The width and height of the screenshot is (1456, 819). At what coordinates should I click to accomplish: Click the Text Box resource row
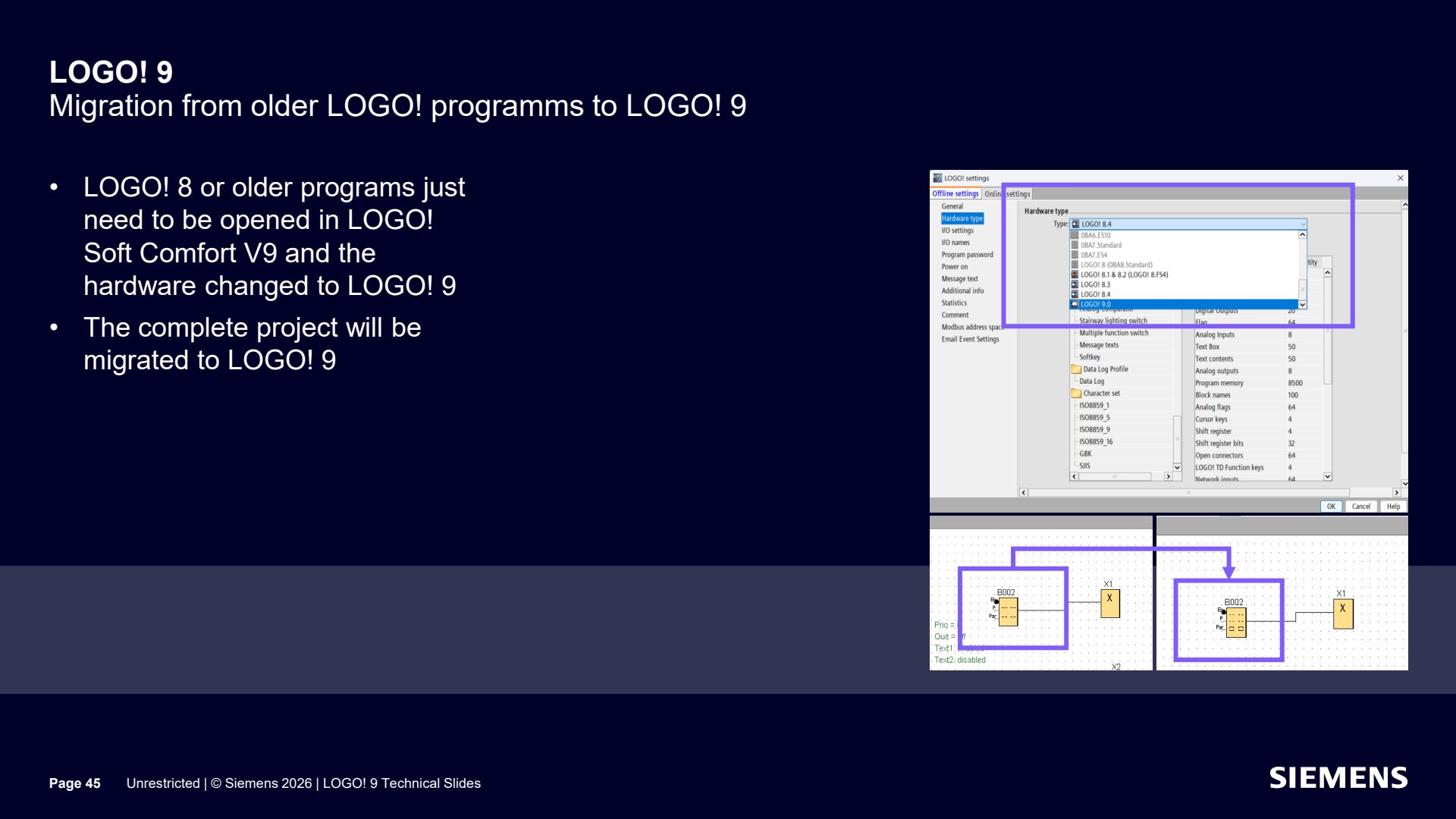tap(1259, 347)
